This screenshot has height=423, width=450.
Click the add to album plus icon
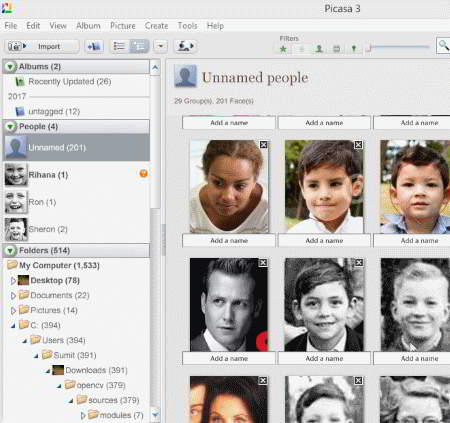pos(94,47)
